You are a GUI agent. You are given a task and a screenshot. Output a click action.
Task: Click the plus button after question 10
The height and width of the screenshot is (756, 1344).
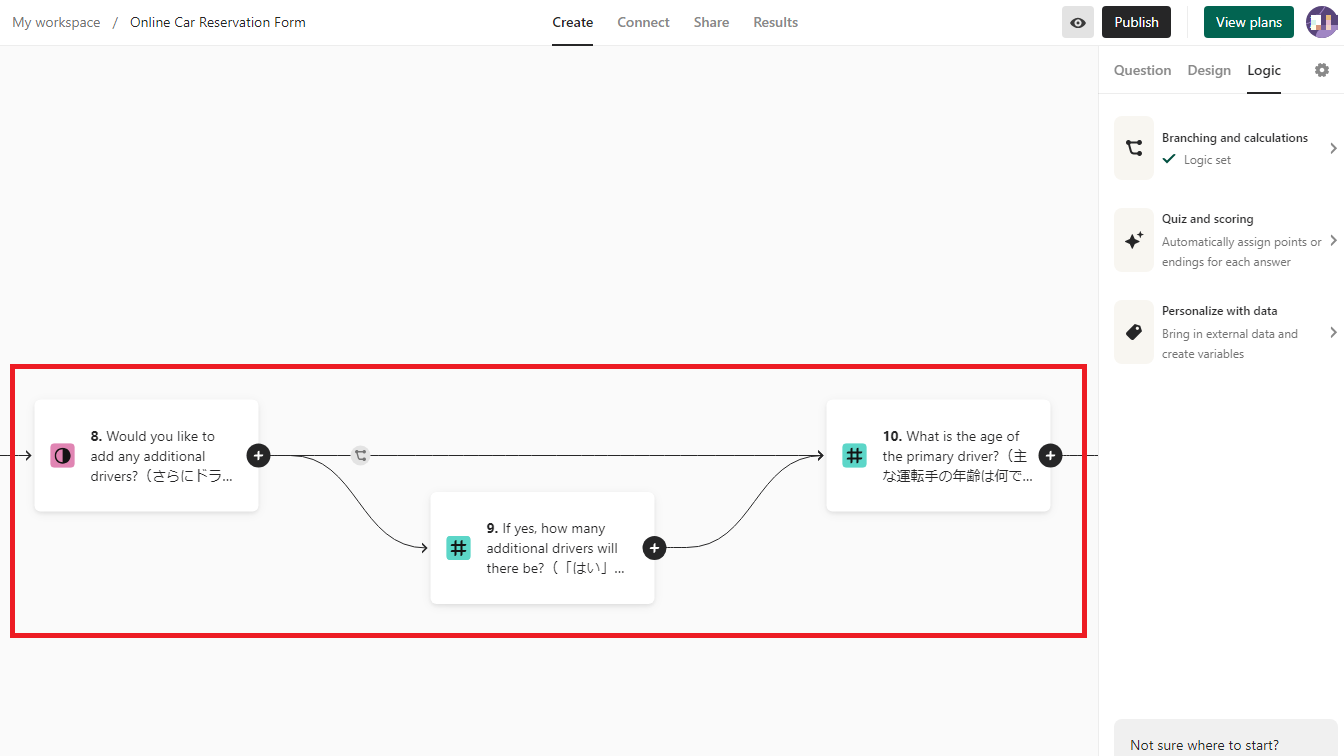(x=1050, y=455)
